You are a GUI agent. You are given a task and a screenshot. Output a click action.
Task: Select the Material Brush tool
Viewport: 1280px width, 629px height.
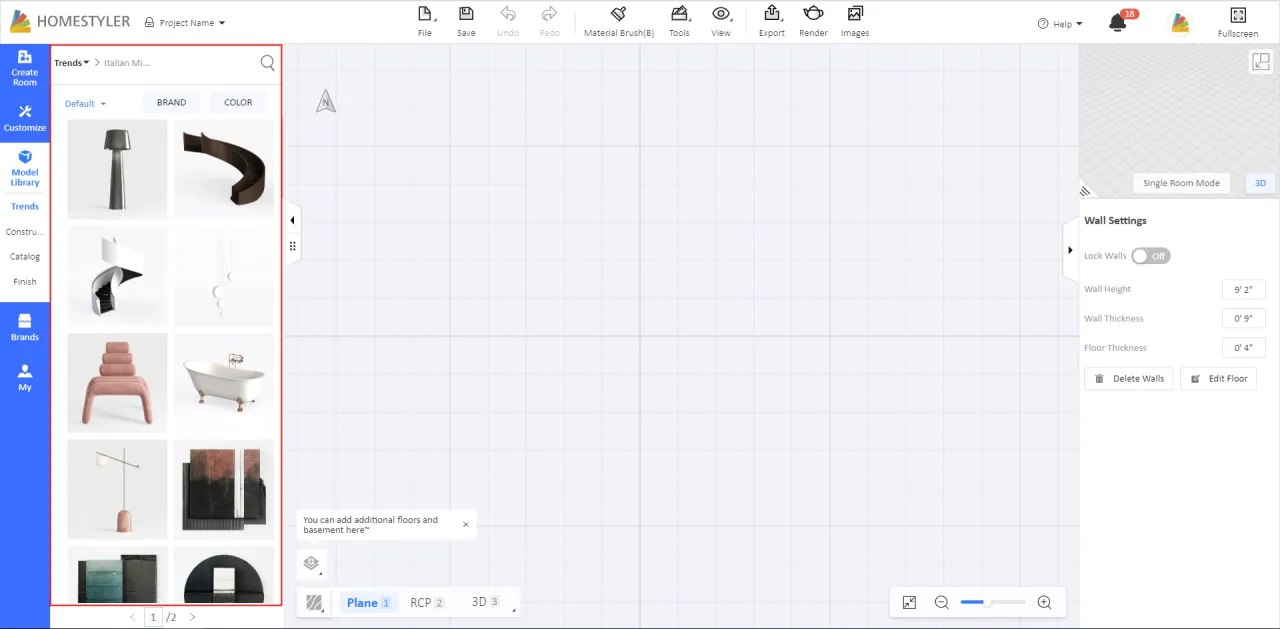click(618, 14)
